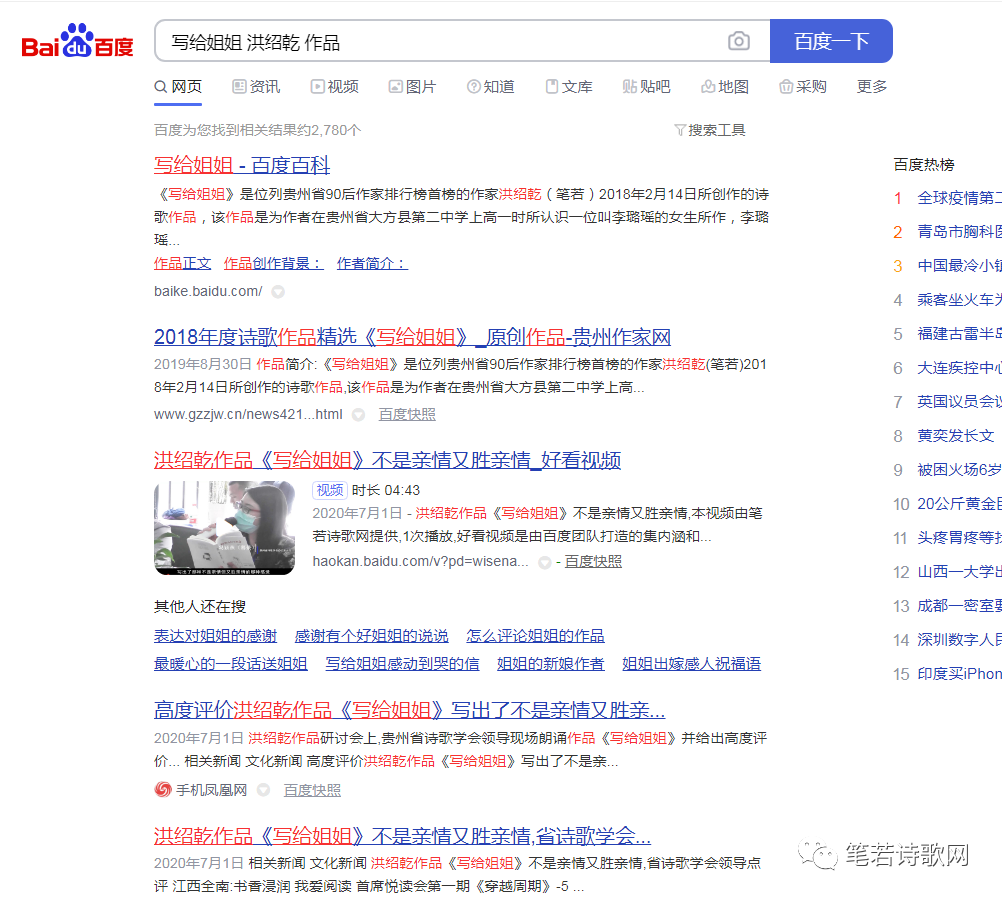Open 百度快照 for 手机凤凰网 result
This screenshot has height=899, width=1002.
point(312,790)
